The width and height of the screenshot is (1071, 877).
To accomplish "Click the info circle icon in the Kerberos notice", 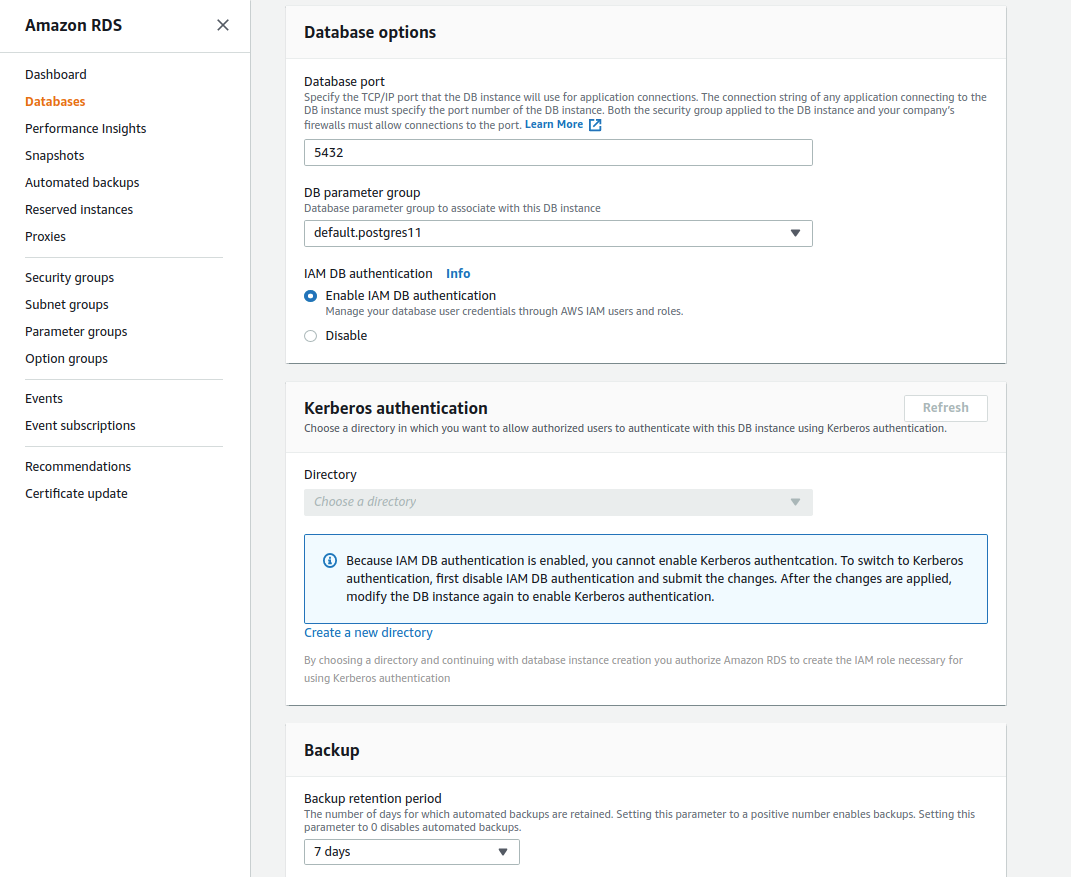I will click(x=330, y=561).
